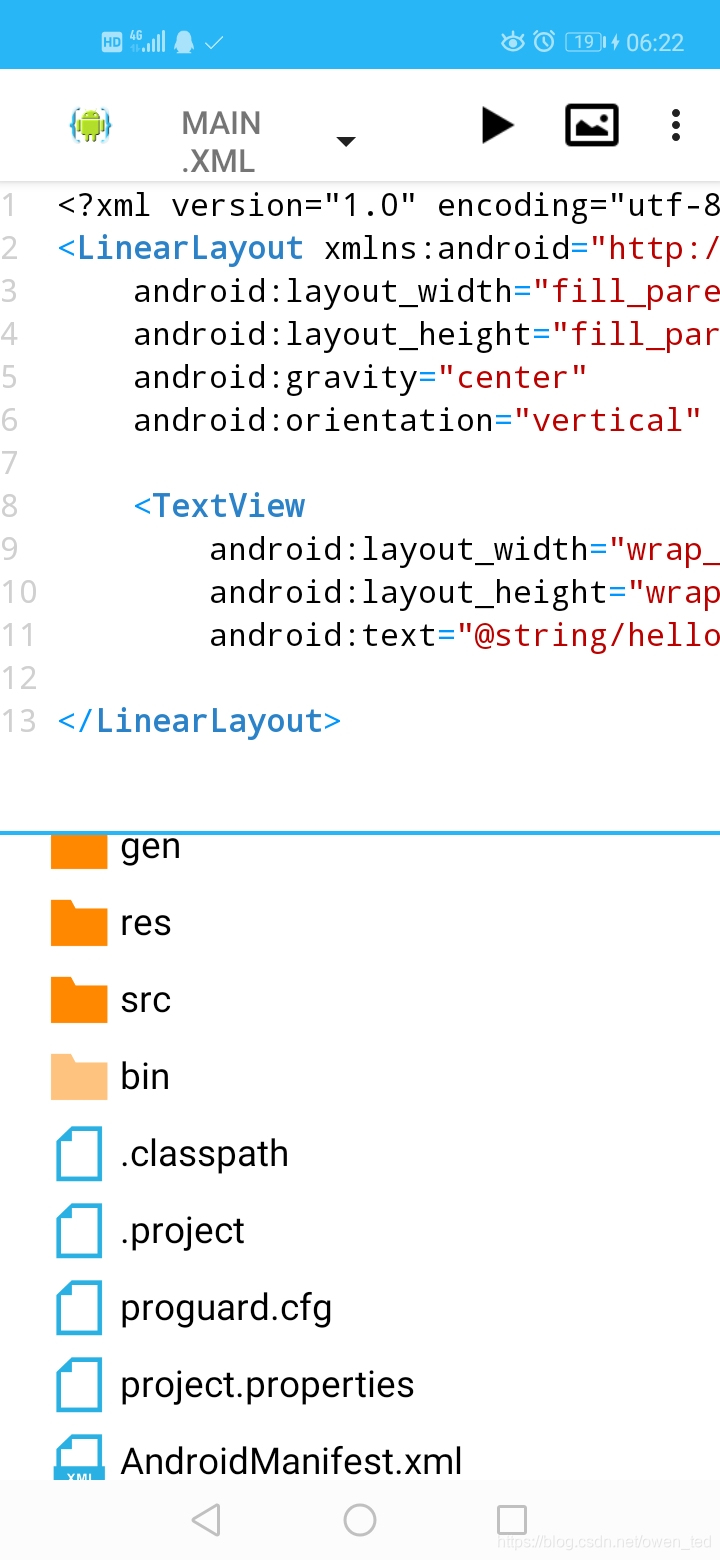The image size is (720, 1560).
Task: Select the 'bin' folder name
Action: (x=145, y=1076)
